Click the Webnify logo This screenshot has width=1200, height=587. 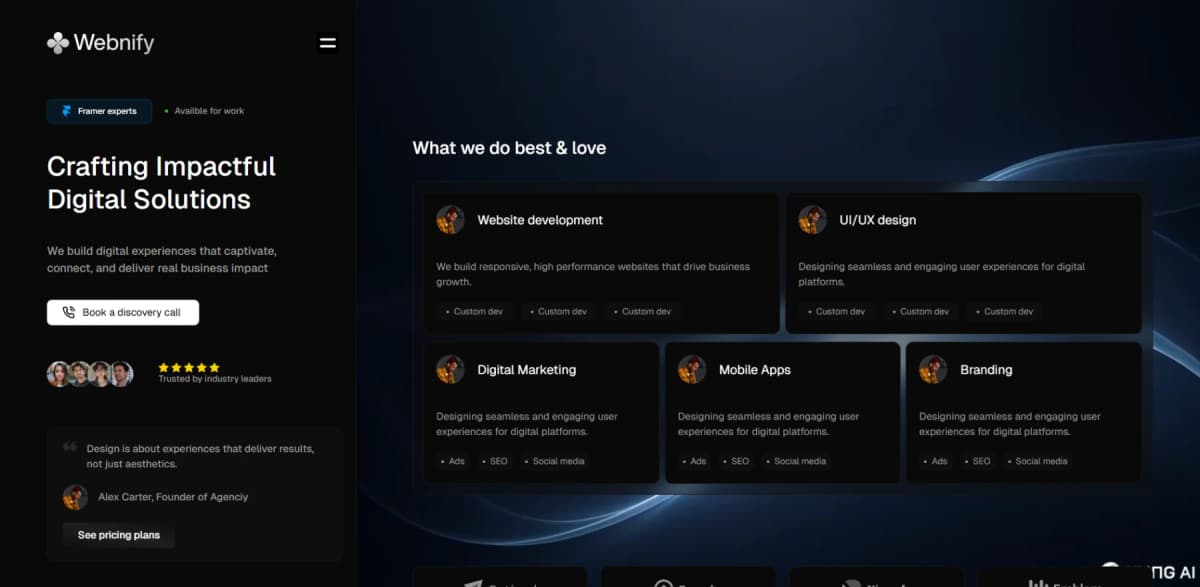[x=100, y=43]
